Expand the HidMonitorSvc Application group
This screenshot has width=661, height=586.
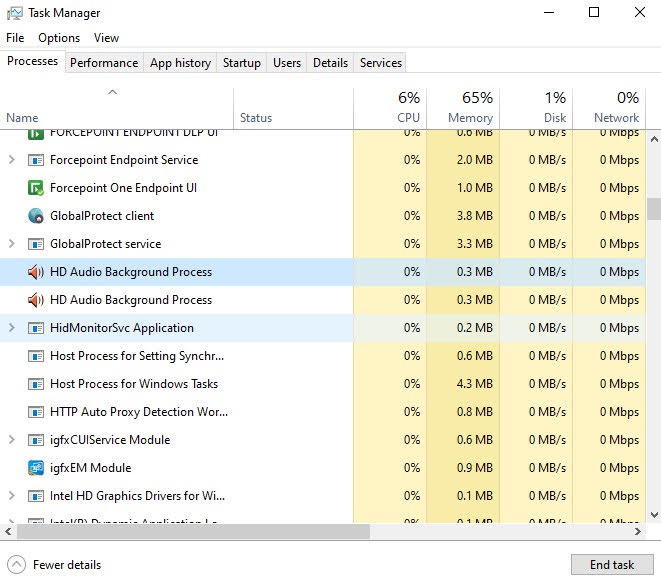click(x=12, y=328)
